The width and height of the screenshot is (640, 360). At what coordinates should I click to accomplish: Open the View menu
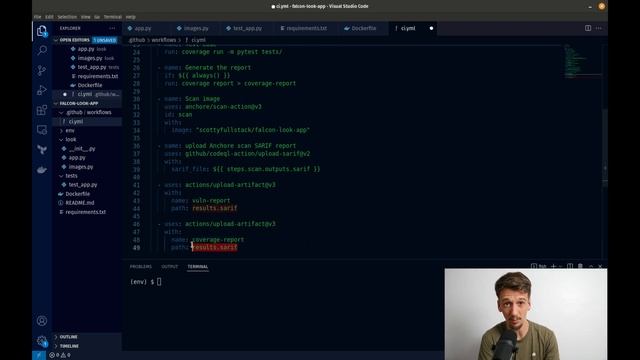[x=85, y=17]
